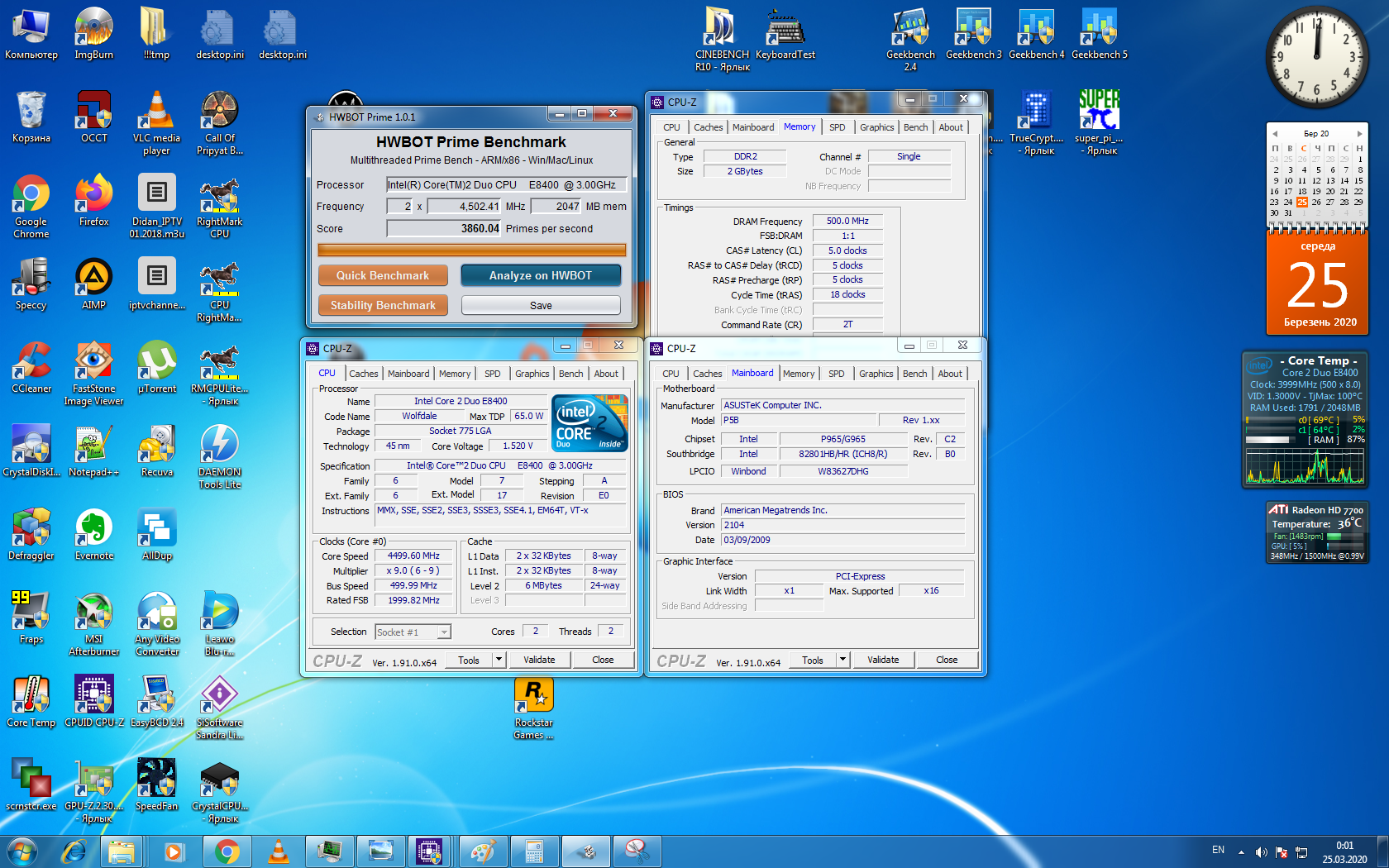Click the Tools button in CPU-Z CPU window
This screenshot has width=1389, height=868.
[x=469, y=660]
